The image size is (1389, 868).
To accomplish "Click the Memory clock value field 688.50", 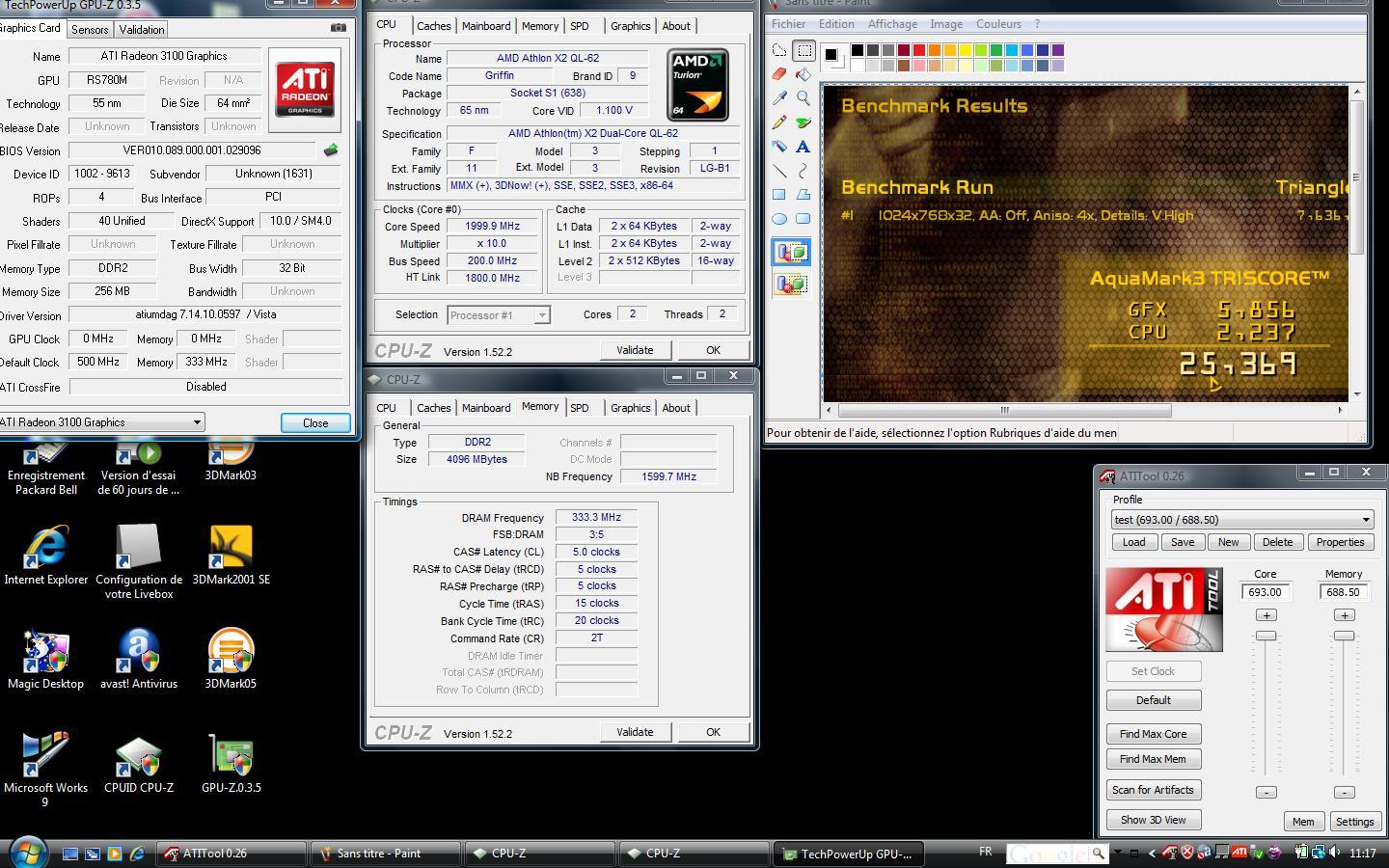I will [x=1343, y=592].
